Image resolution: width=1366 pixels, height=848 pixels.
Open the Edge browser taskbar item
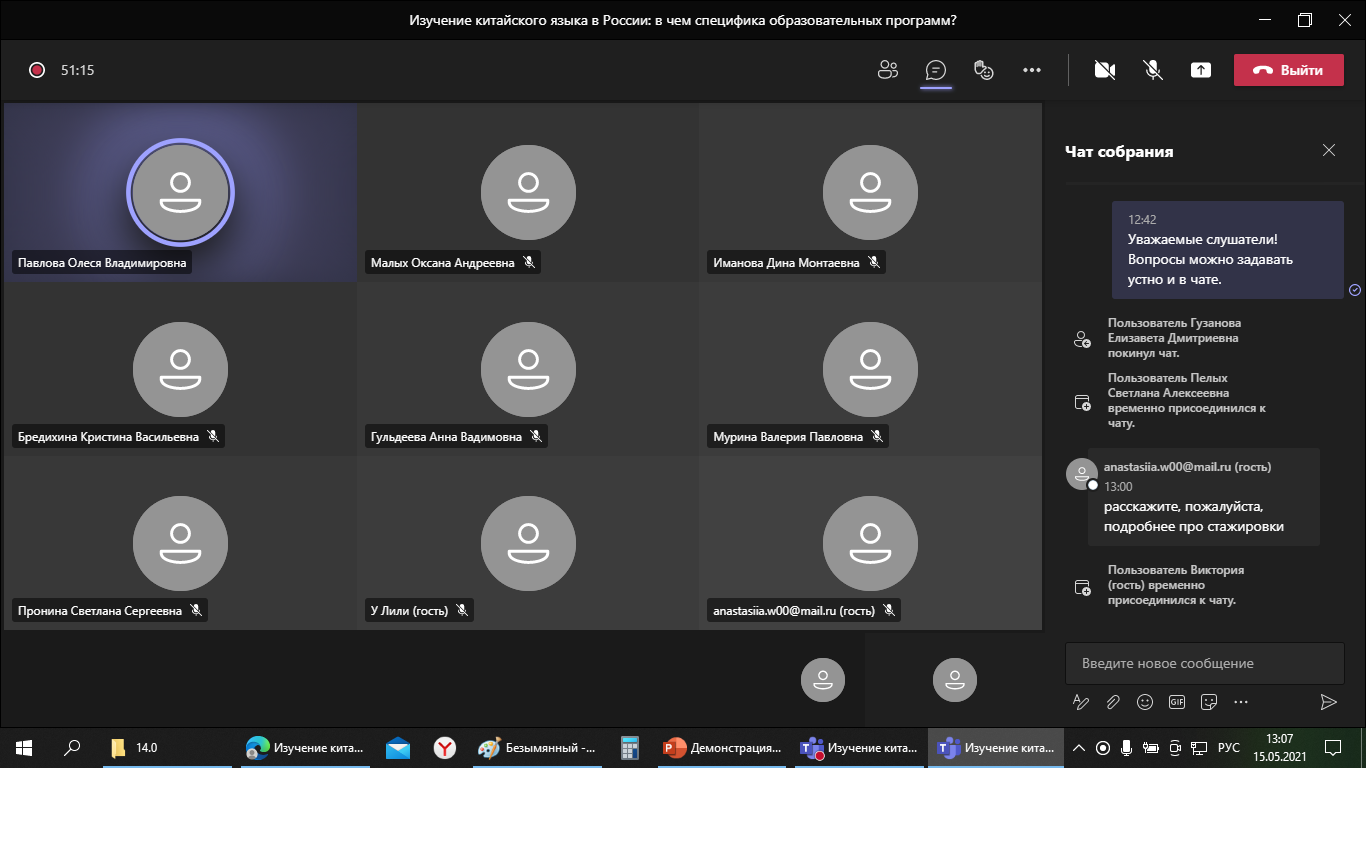[306, 748]
